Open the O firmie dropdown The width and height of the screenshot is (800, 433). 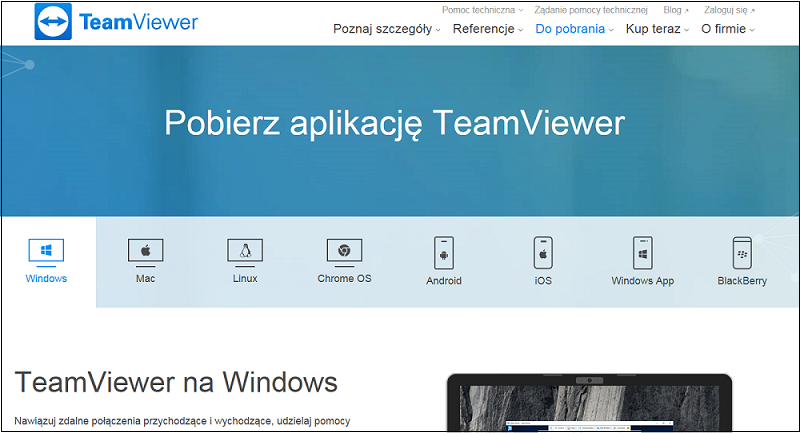[728, 29]
